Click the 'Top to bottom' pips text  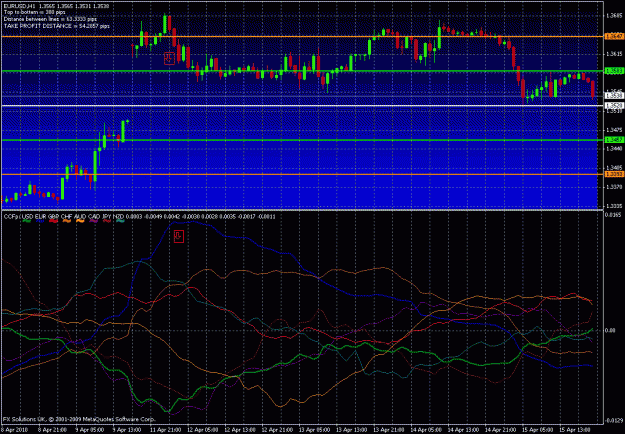pos(35,12)
